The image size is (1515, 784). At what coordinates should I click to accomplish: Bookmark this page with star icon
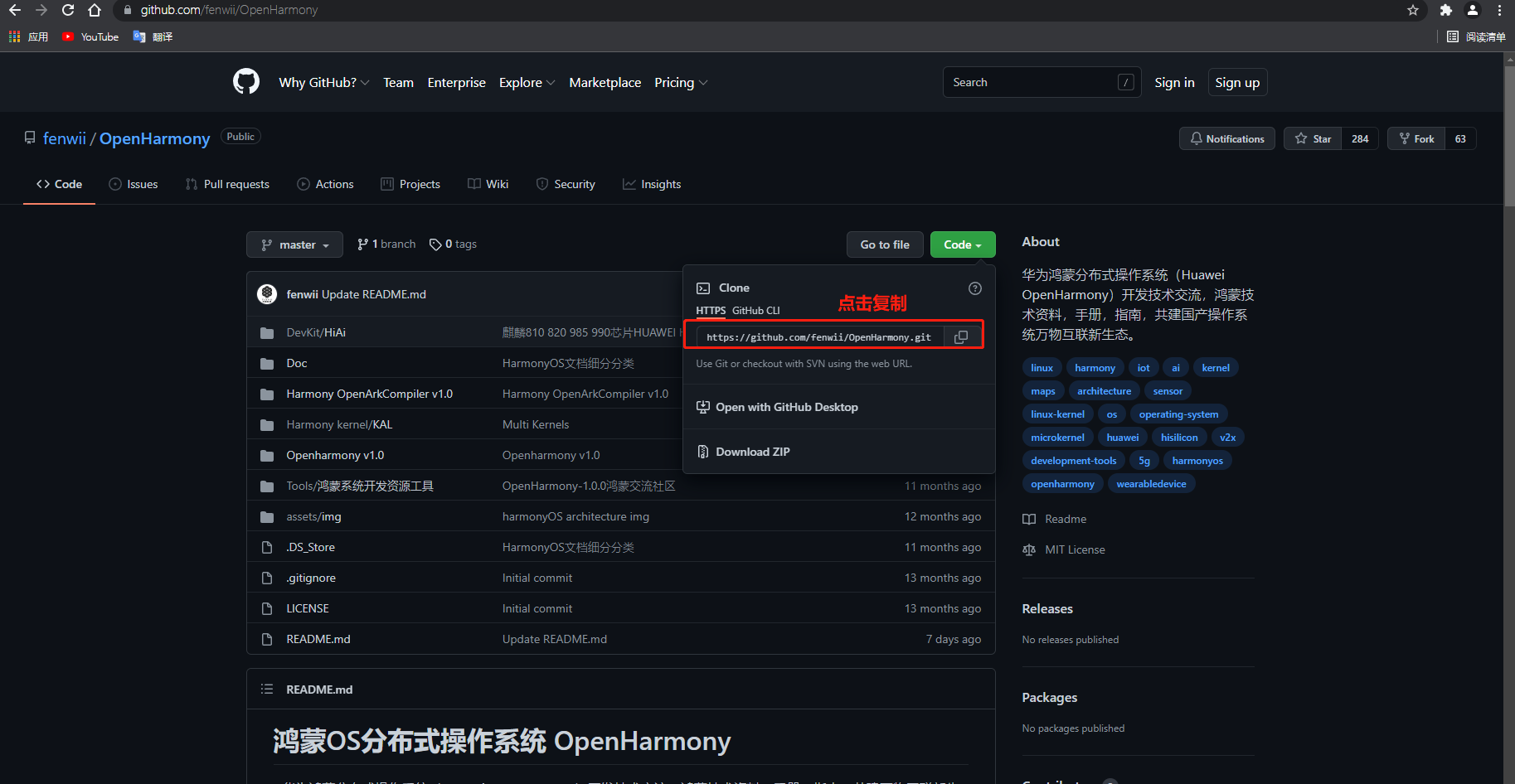[x=1413, y=10]
